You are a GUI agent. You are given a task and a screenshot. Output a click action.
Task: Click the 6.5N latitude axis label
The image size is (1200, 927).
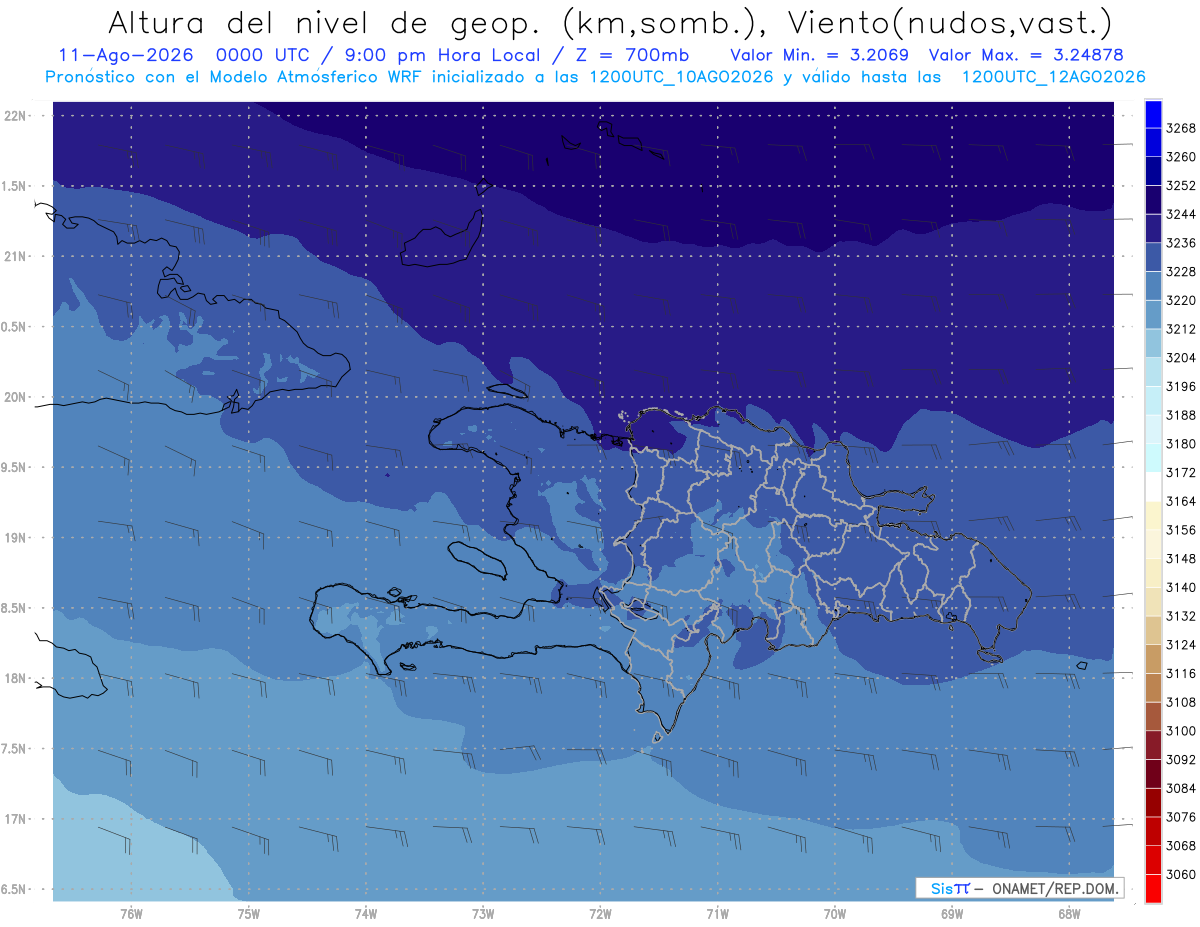pyautogui.click(x=14, y=889)
